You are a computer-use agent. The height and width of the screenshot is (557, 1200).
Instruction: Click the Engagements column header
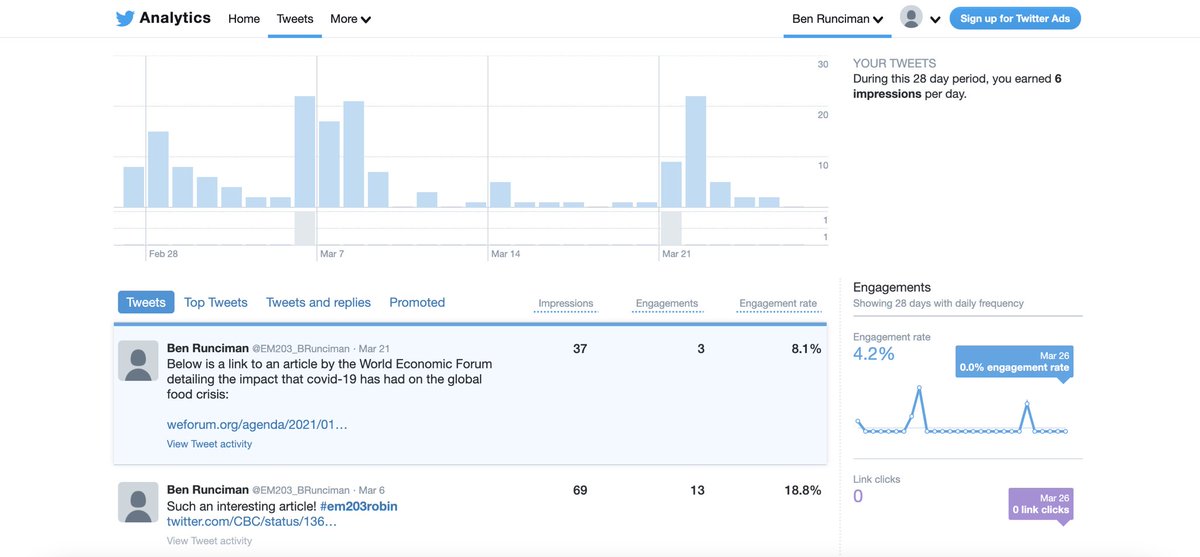point(667,304)
